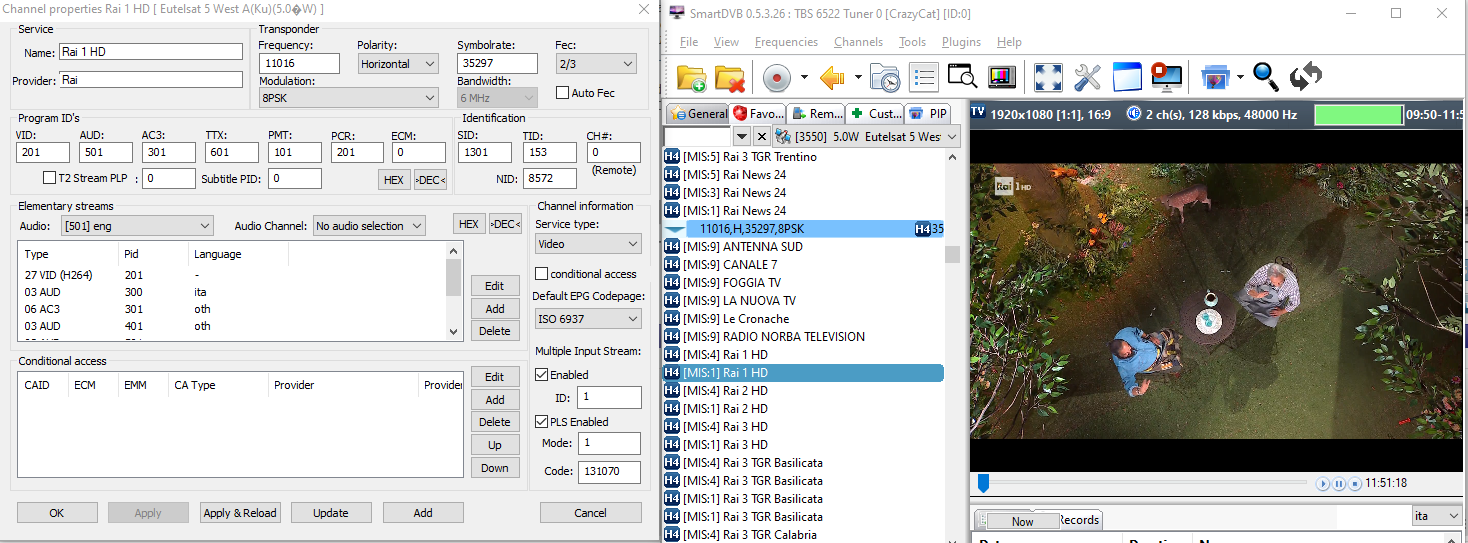Image resolution: width=1468 pixels, height=543 pixels.
Task: Click the monitor with red stop icon
Action: 1166,78
